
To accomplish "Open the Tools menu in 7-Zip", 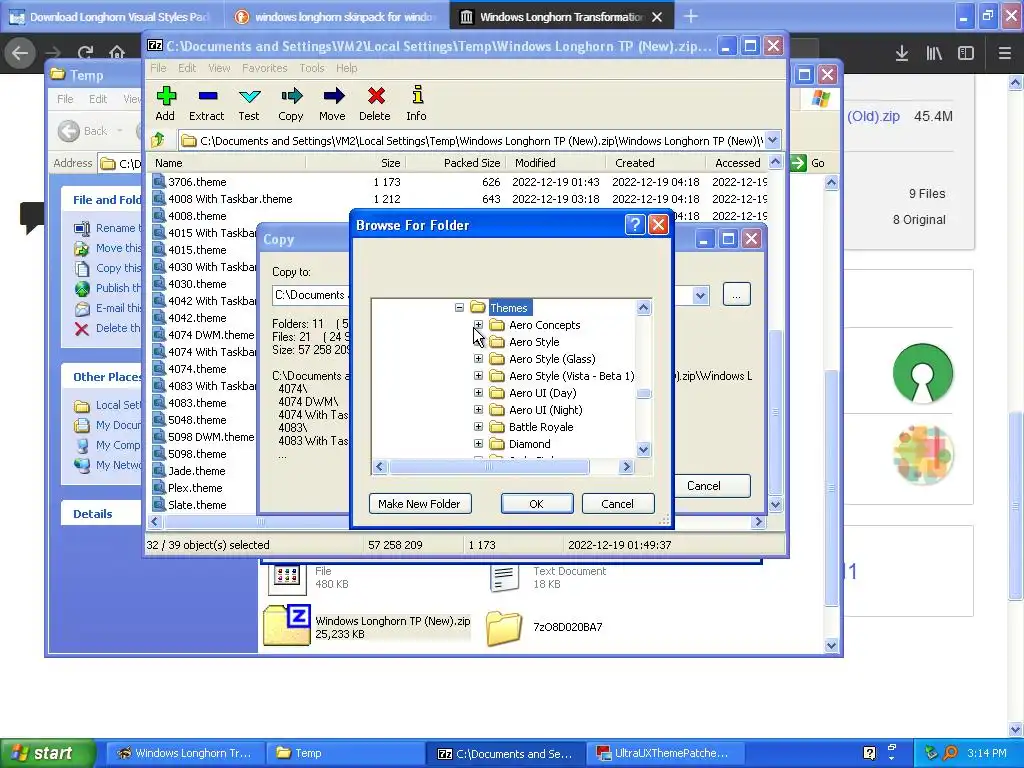I will 312,68.
